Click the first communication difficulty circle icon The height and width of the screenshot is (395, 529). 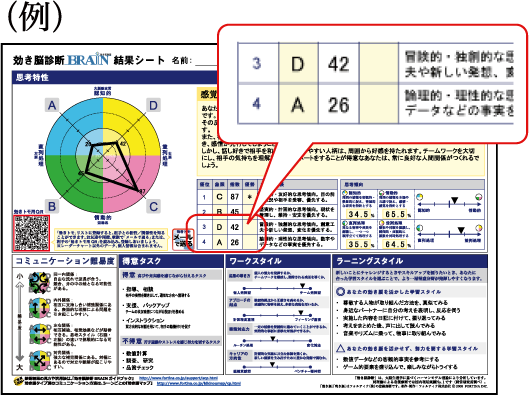coord(39,282)
